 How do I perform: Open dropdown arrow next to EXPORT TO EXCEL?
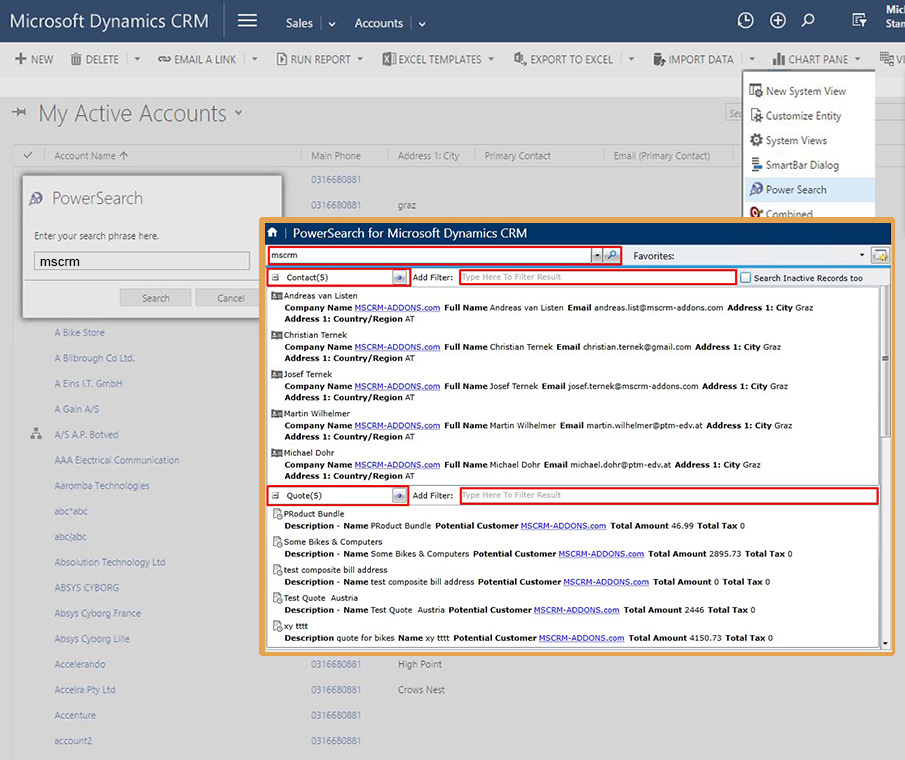point(631,59)
